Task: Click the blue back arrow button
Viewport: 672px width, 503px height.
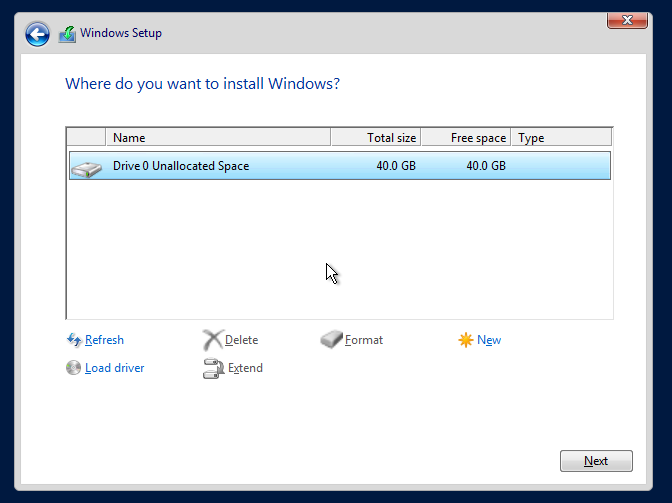Action: click(37, 34)
